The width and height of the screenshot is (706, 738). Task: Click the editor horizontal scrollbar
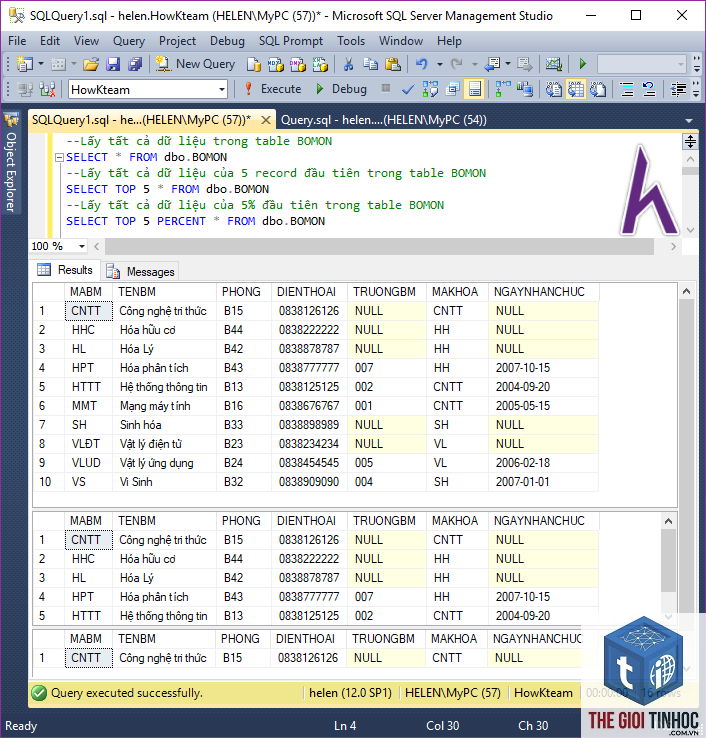point(379,246)
